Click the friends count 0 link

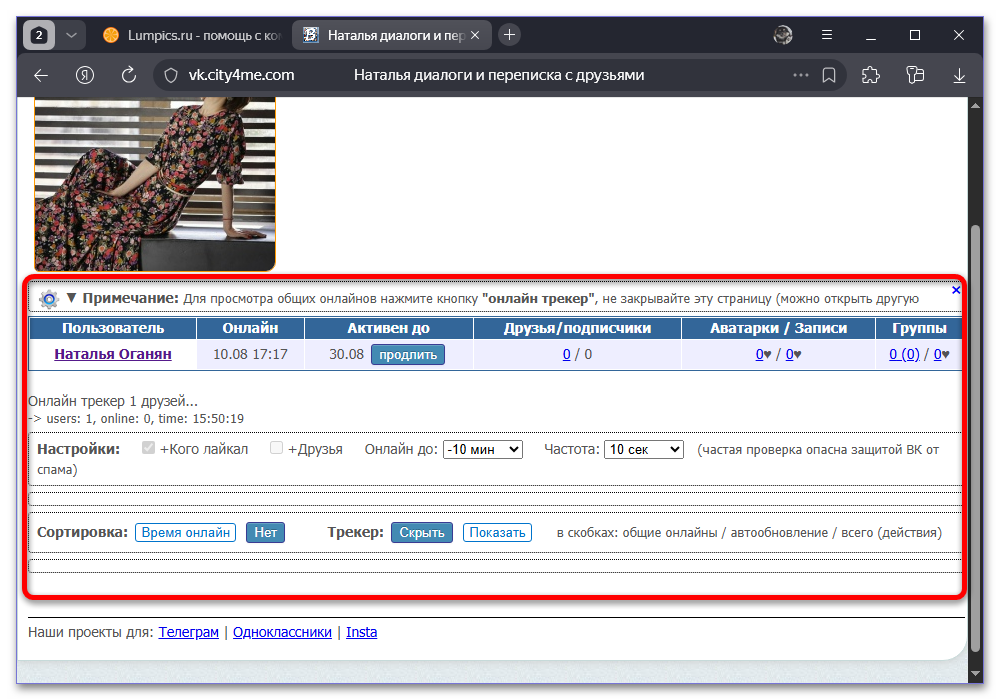click(x=566, y=354)
